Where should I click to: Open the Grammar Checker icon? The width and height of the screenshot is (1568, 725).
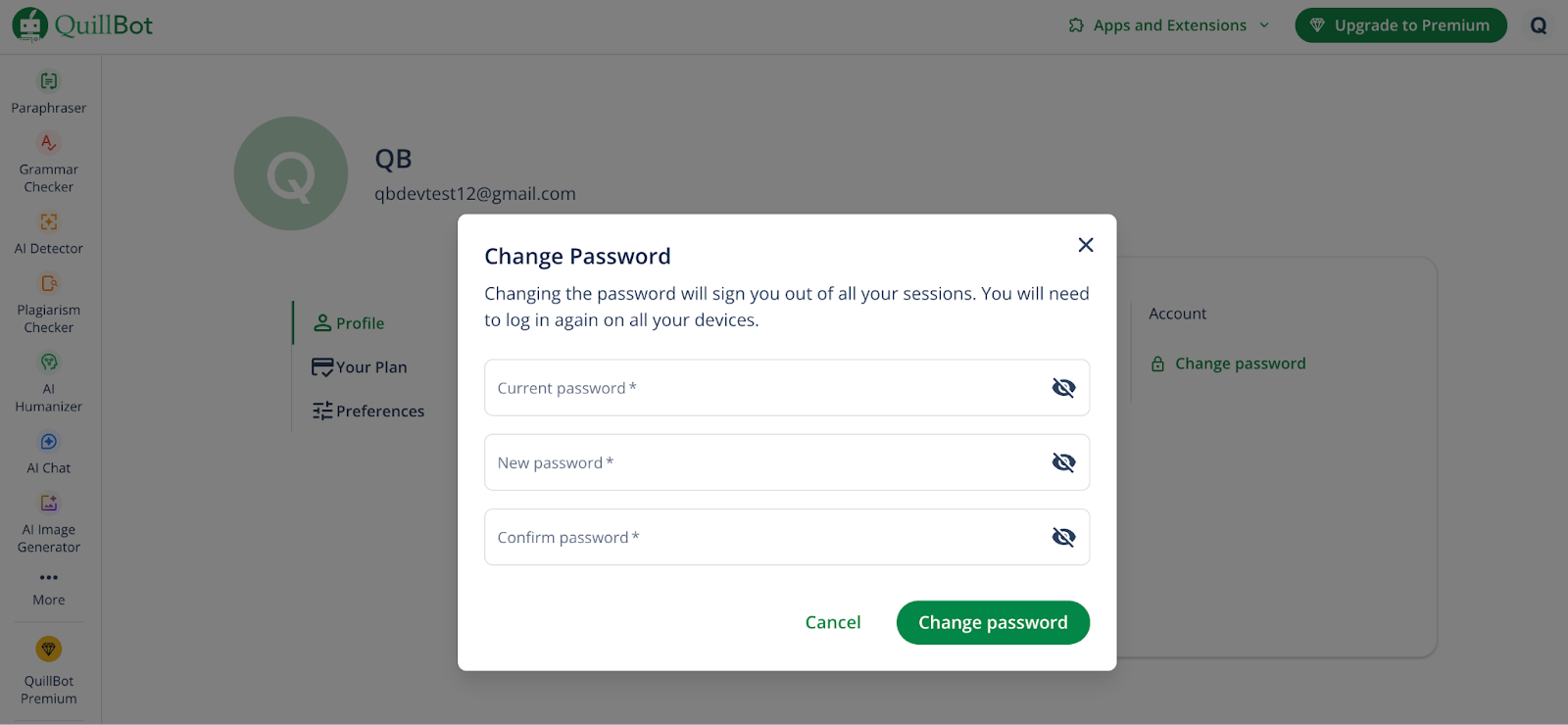tap(49, 143)
